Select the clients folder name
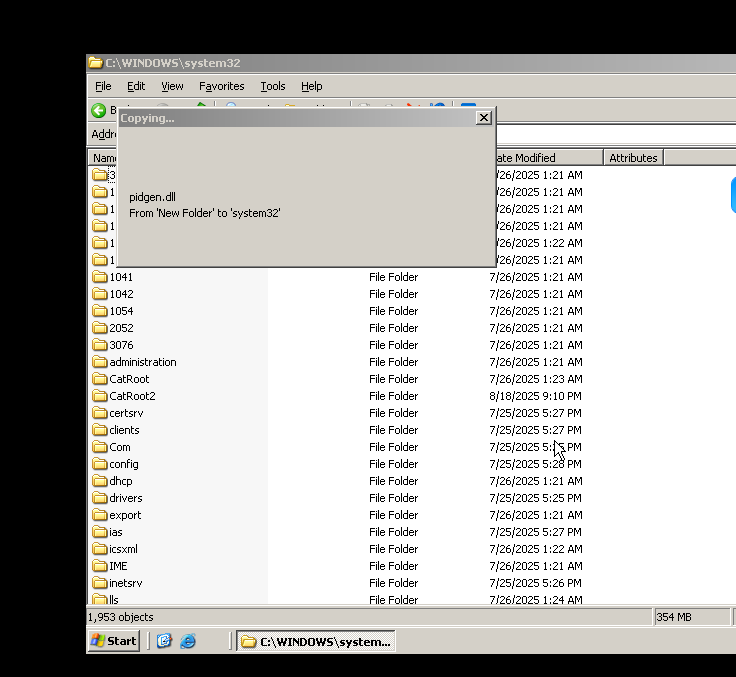The width and height of the screenshot is (736, 677). [x=124, y=430]
